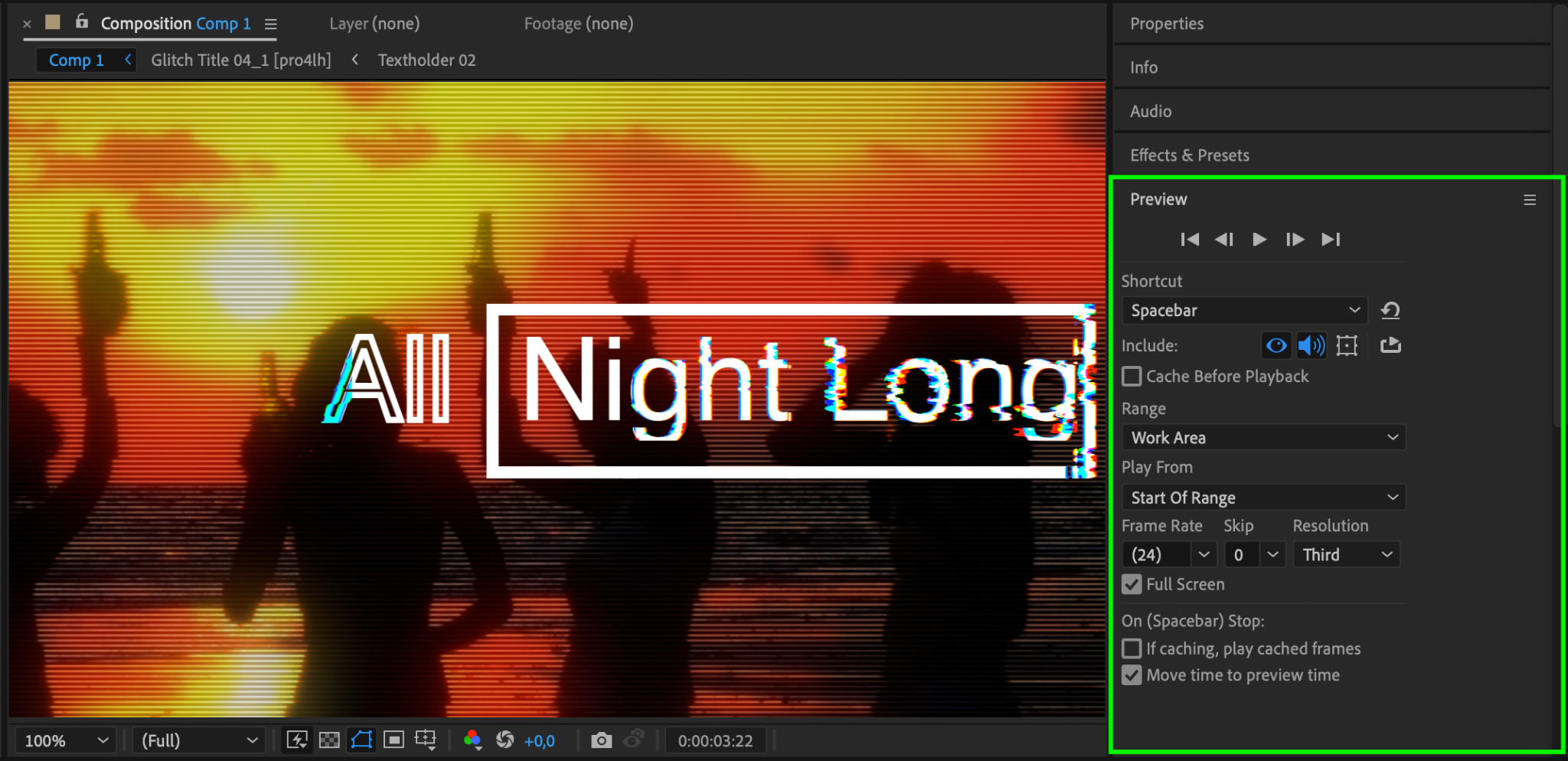Open the Properties panel
Screen dimensions: 1568x761
click(x=1167, y=24)
